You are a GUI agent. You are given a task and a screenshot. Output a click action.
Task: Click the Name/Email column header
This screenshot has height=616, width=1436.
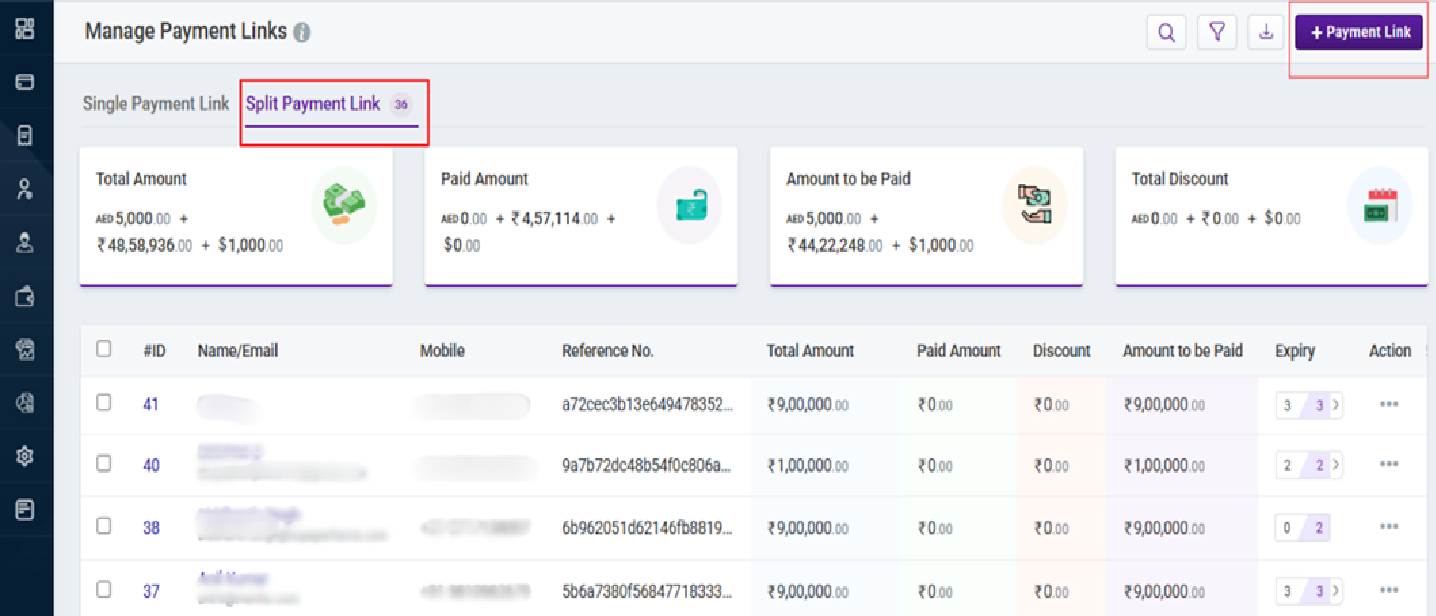pyautogui.click(x=238, y=350)
